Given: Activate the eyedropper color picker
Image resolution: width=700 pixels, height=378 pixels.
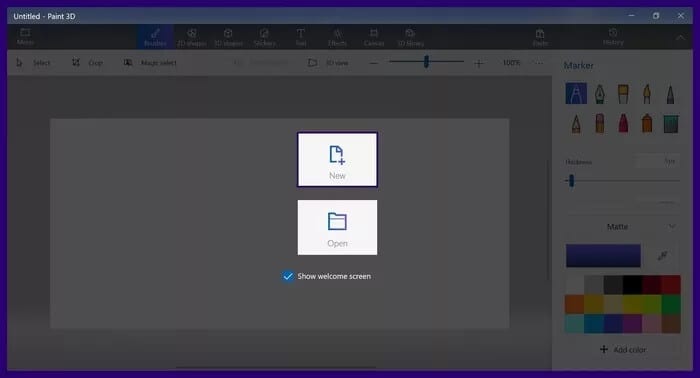Looking at the screenshot, I should 662,255.
